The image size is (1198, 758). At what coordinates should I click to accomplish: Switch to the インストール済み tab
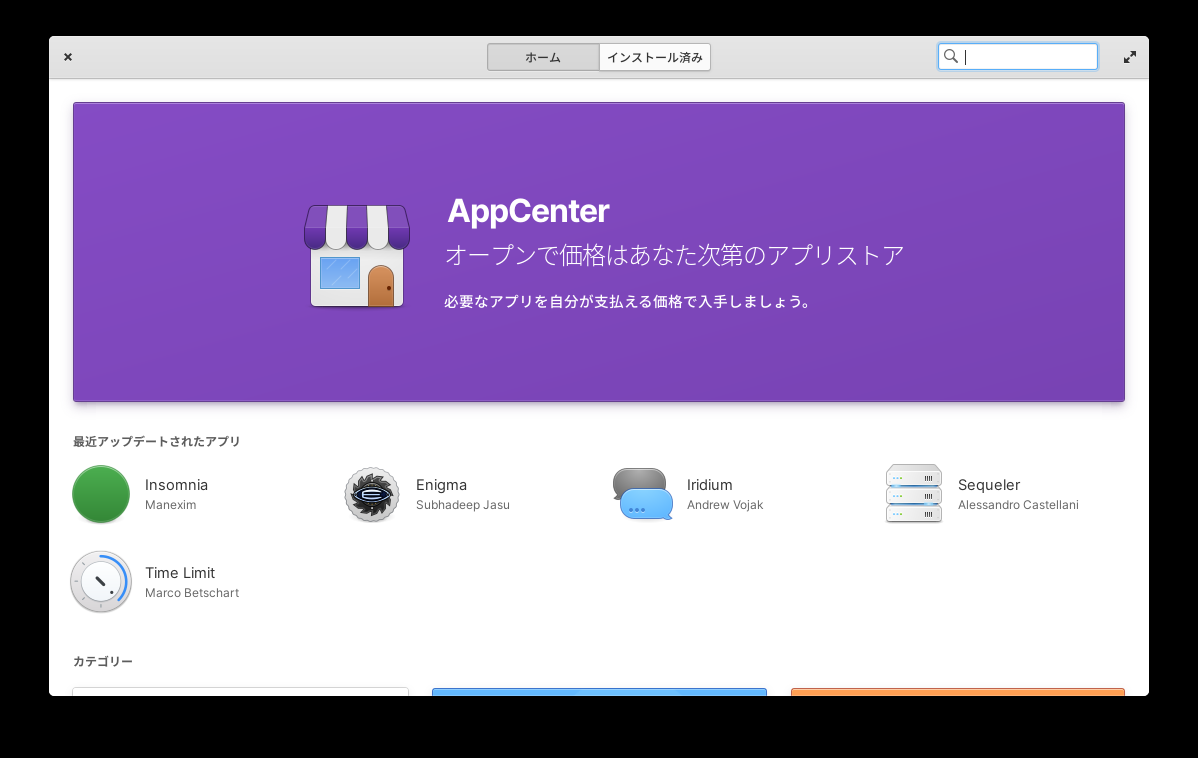tap(655, 57)
